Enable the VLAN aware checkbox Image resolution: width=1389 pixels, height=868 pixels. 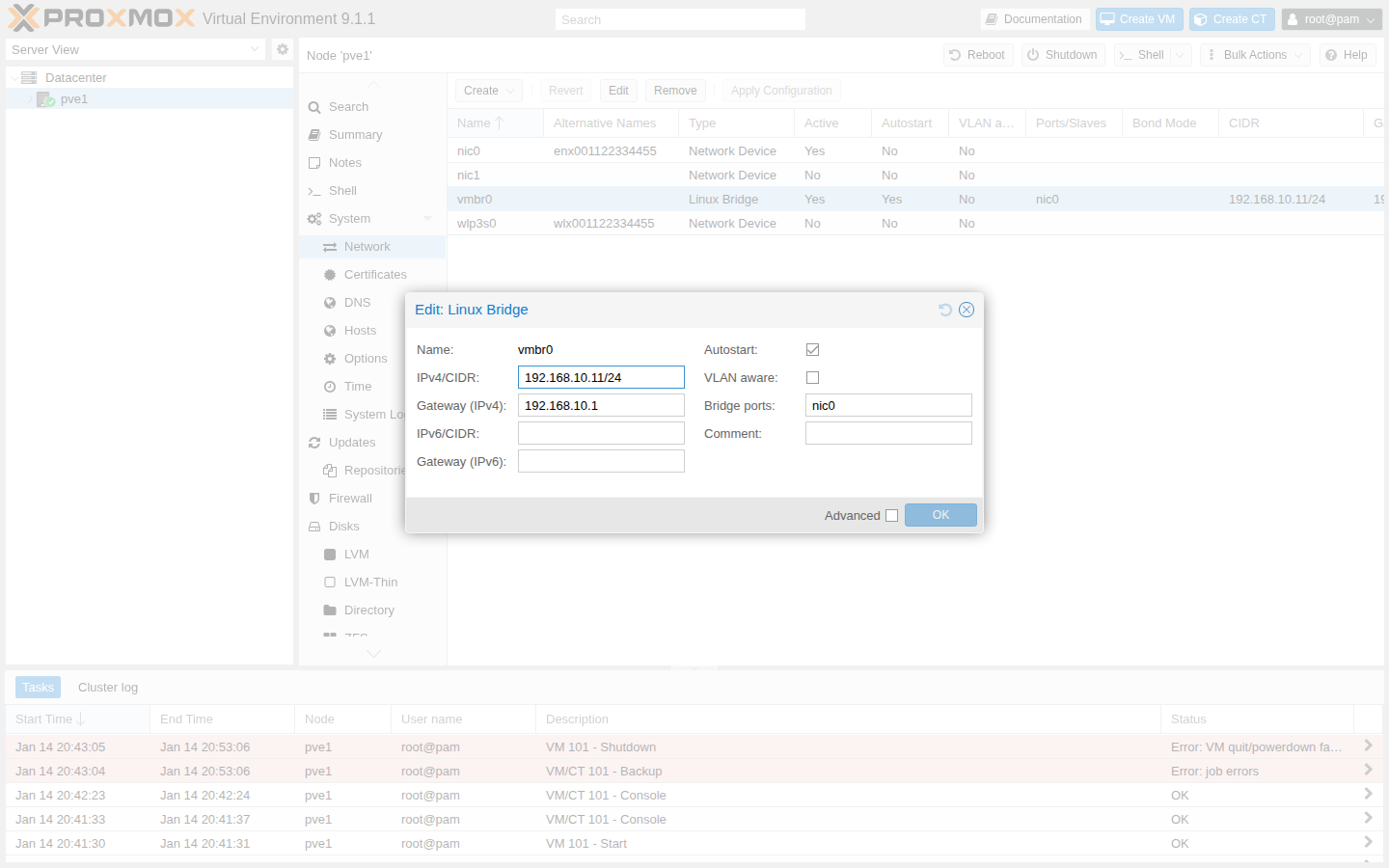point(812,378)
